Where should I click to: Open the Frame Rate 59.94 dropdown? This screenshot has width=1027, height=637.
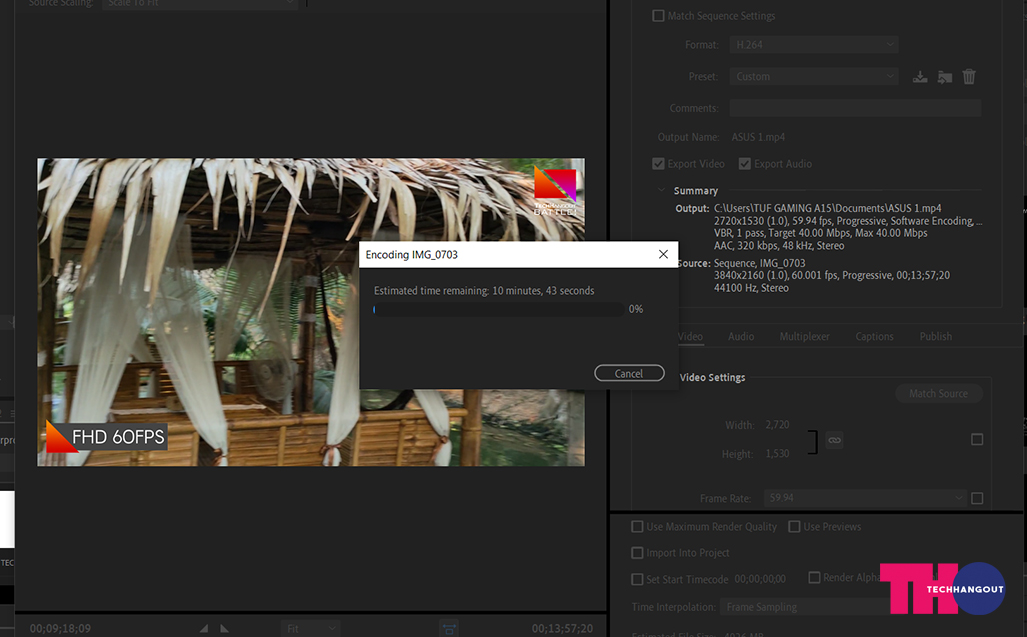865,498
